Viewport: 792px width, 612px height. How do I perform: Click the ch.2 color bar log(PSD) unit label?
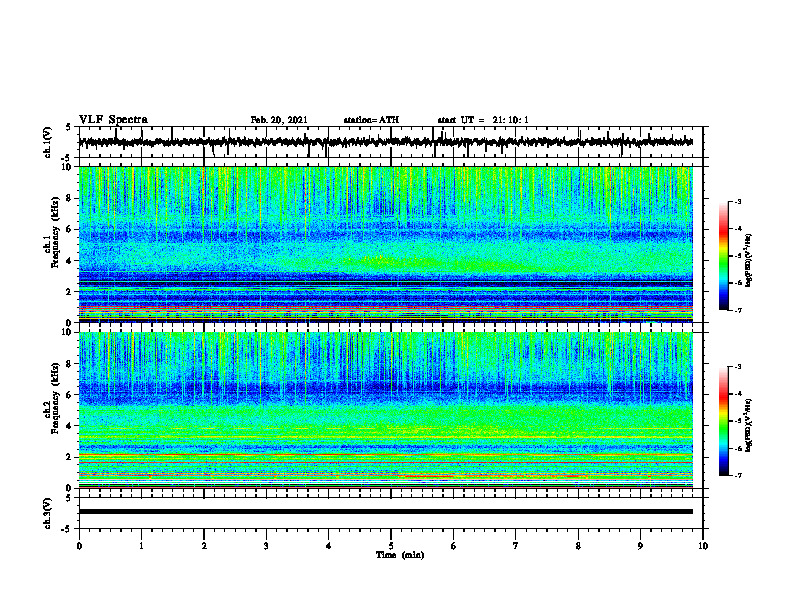(x=749, y=425)
